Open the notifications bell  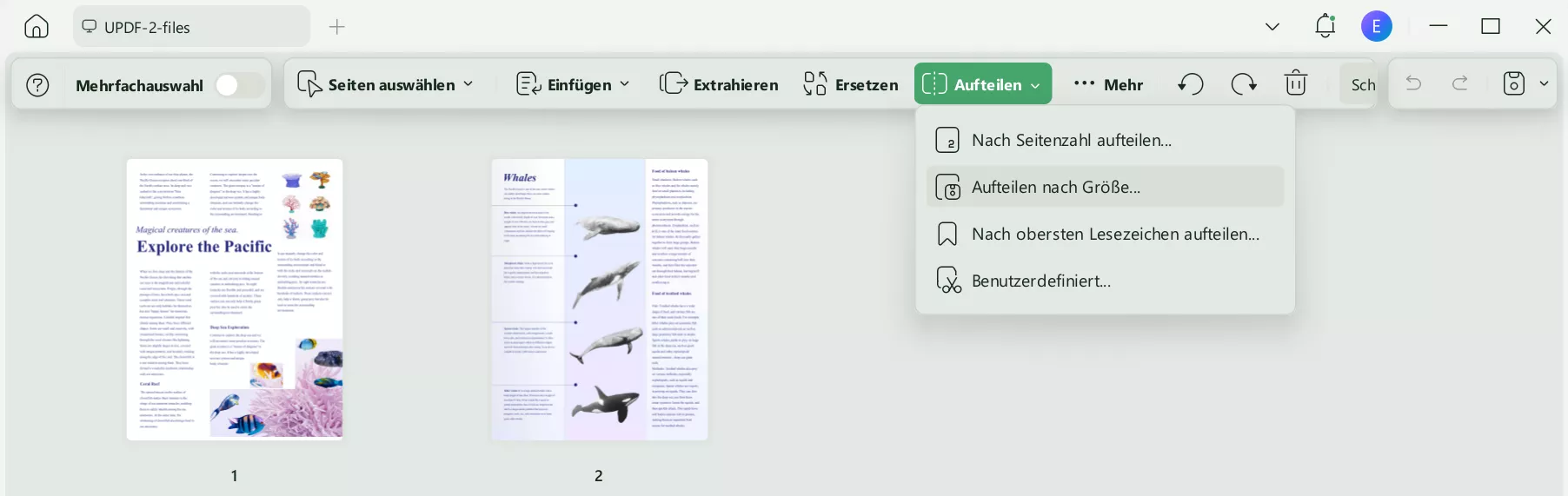click(x=1325, y=26)
